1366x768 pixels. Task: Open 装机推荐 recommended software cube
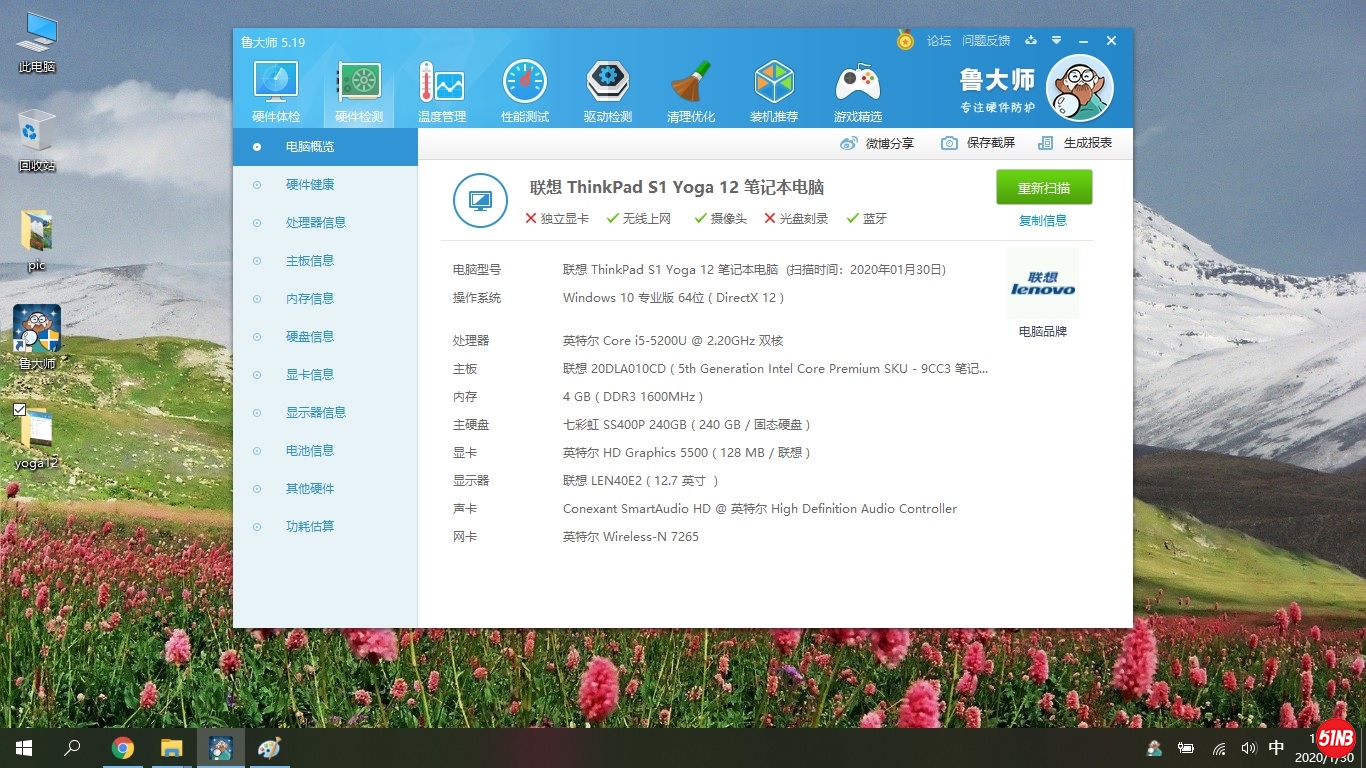coord(774,92)
